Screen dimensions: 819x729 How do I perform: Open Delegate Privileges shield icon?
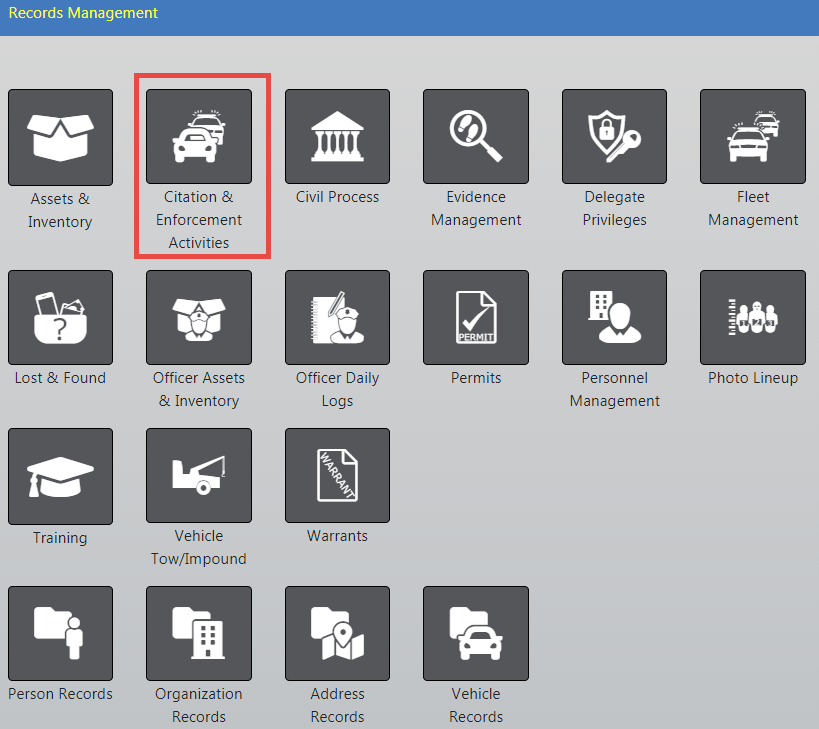(x=614, y=137)
